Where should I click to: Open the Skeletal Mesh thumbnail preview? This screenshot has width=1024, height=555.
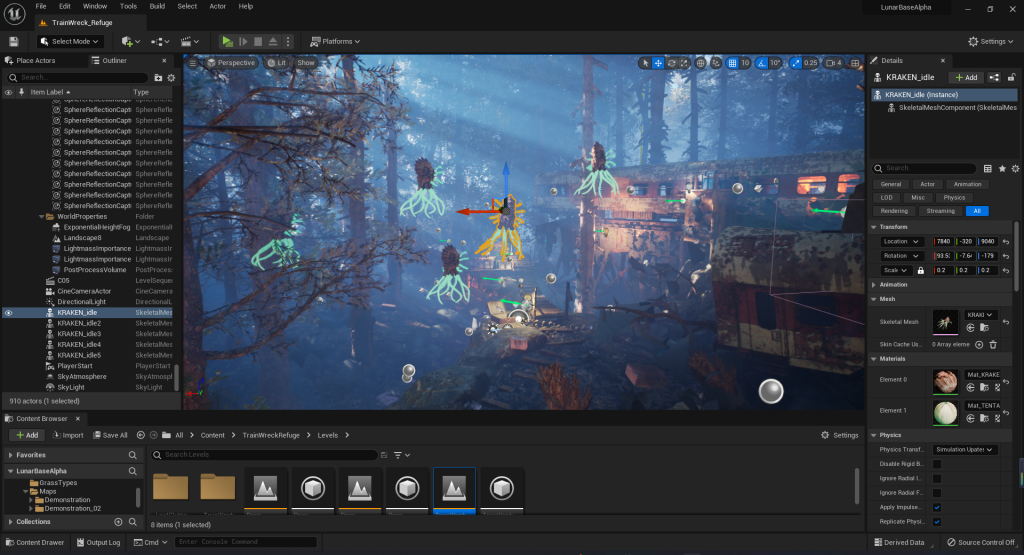(945, 321)
